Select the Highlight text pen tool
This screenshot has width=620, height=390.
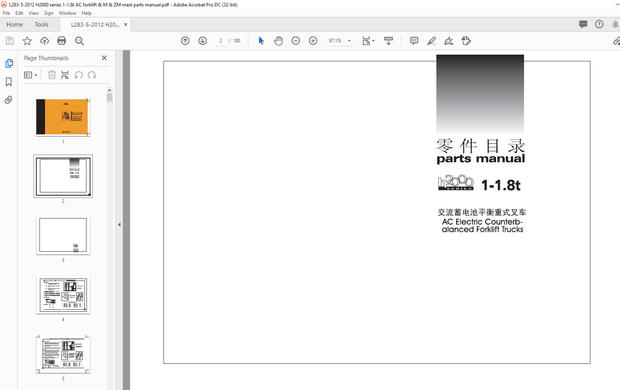tap(431, 41)
